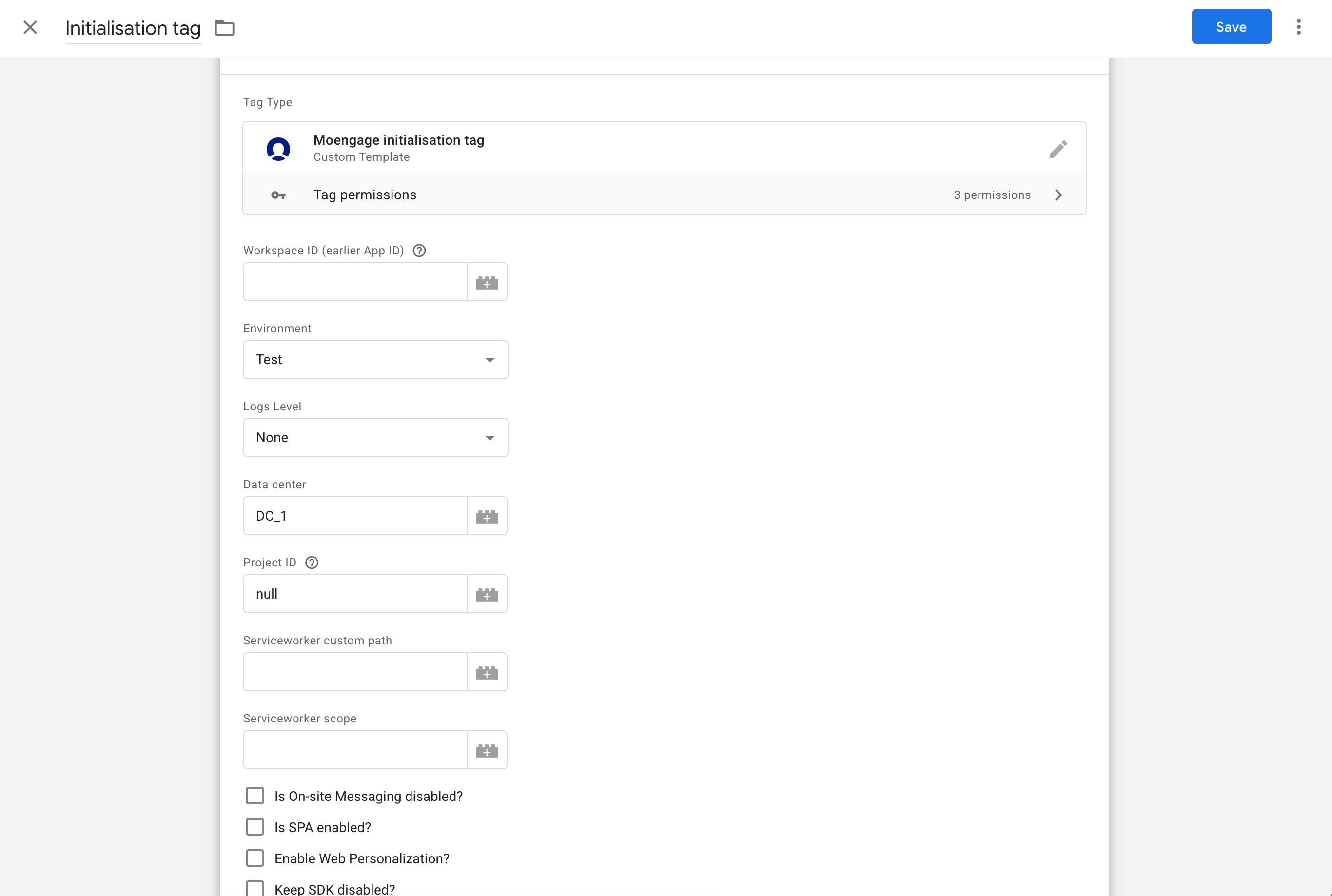The image size is (1332, 896).
Task: Check Is On-site Messaging disabled
Action: 255,796
